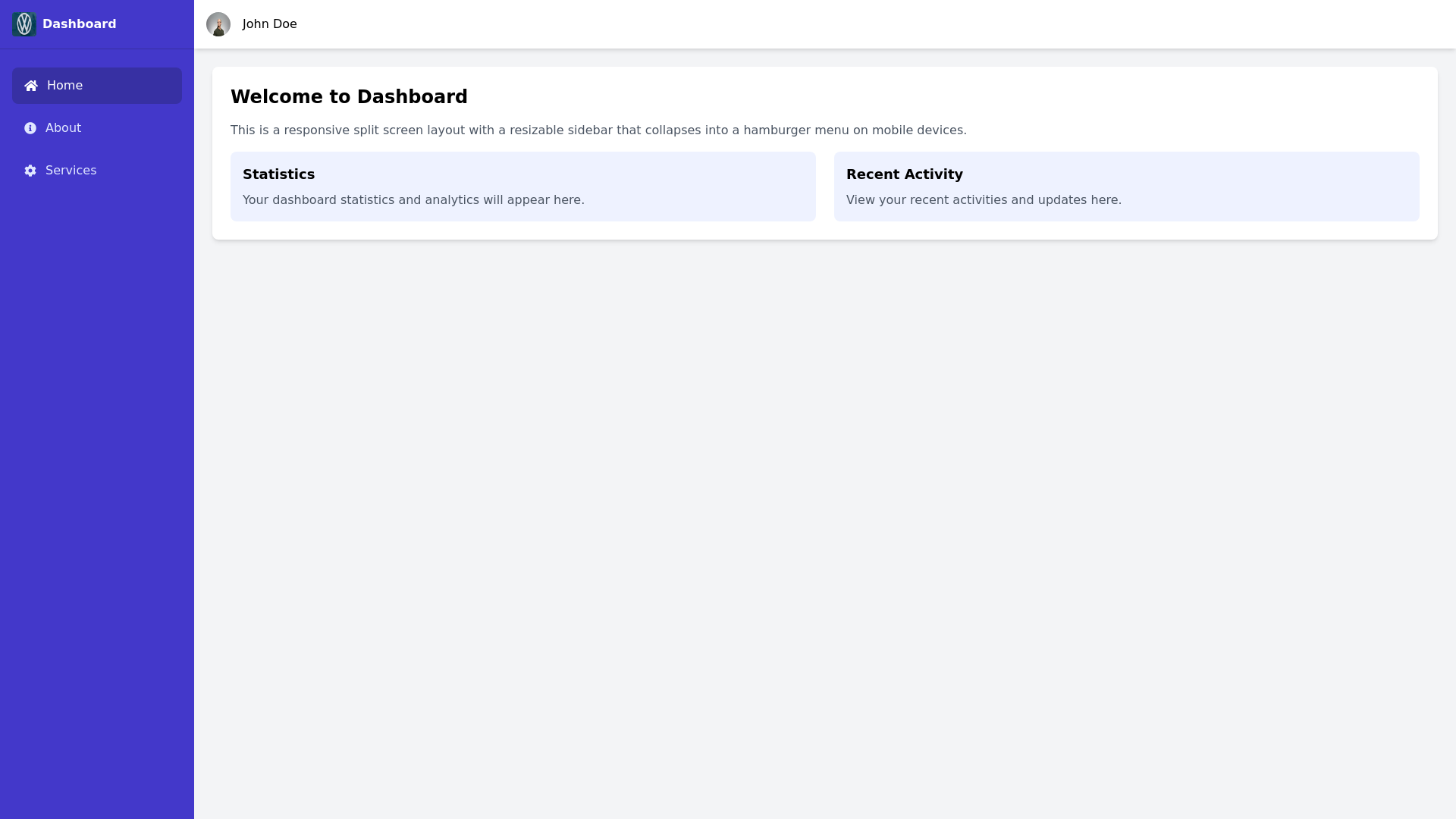Open John Doe's profile avatar

(218, 24)
